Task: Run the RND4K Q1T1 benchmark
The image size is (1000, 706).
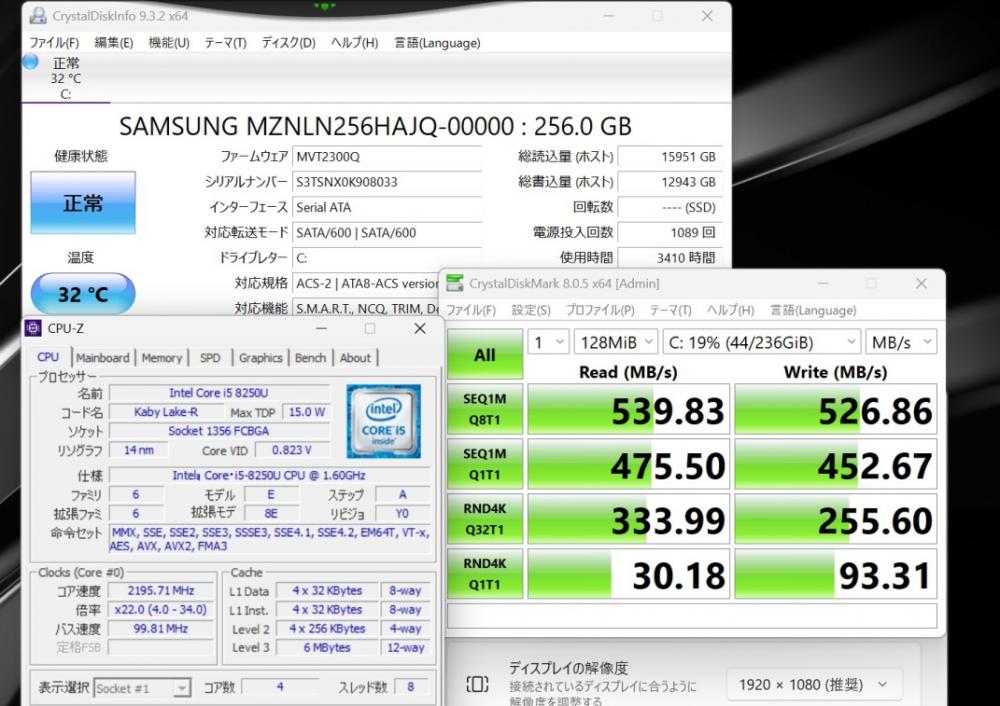Action: pyautogui.click(x=485, y=573)
